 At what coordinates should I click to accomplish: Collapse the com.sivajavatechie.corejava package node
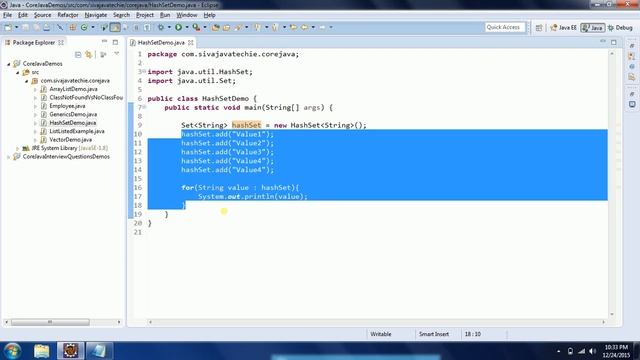point(27,81)
